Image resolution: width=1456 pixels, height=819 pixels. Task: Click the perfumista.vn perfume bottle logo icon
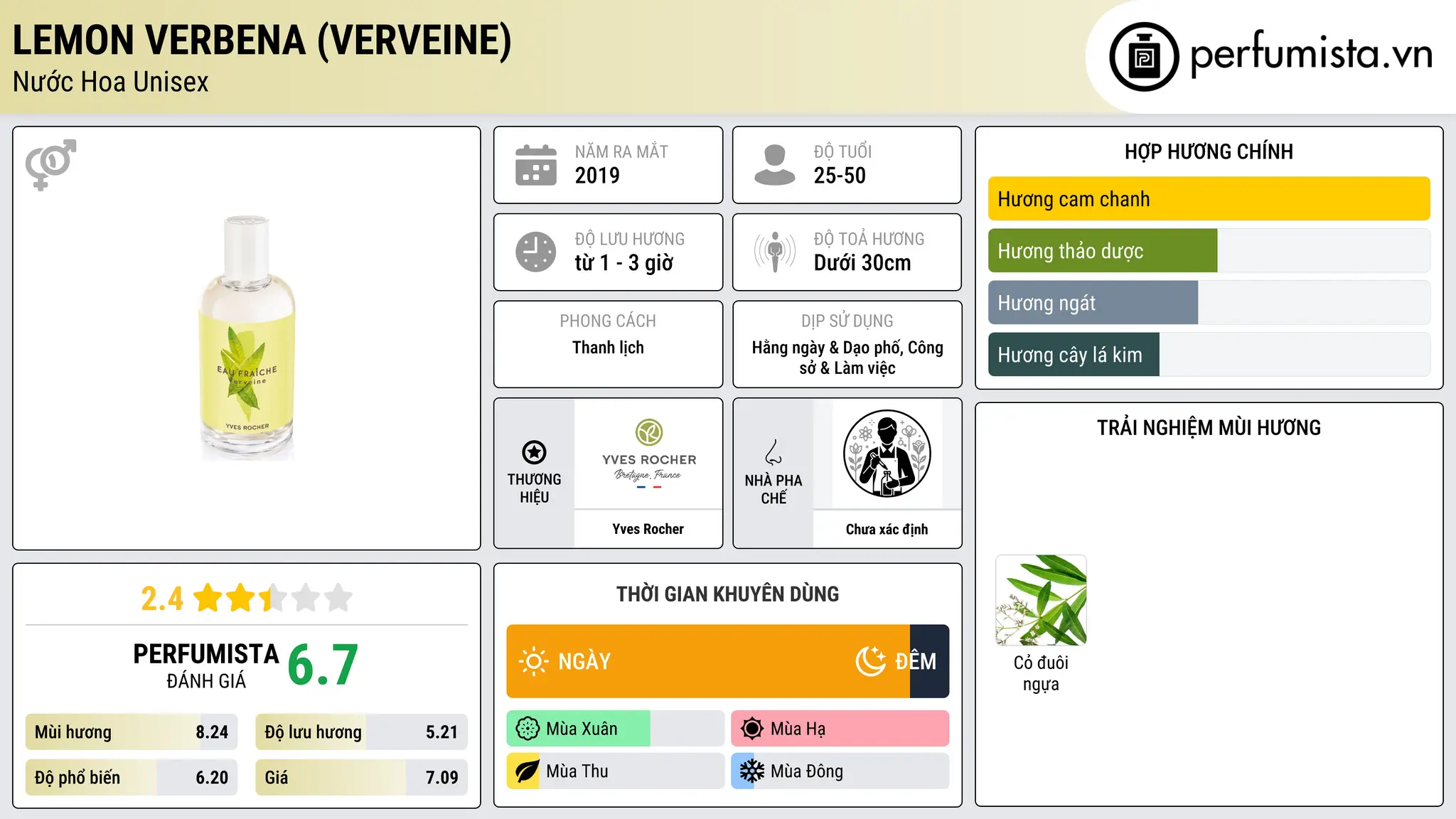[x=1144, y=57]
